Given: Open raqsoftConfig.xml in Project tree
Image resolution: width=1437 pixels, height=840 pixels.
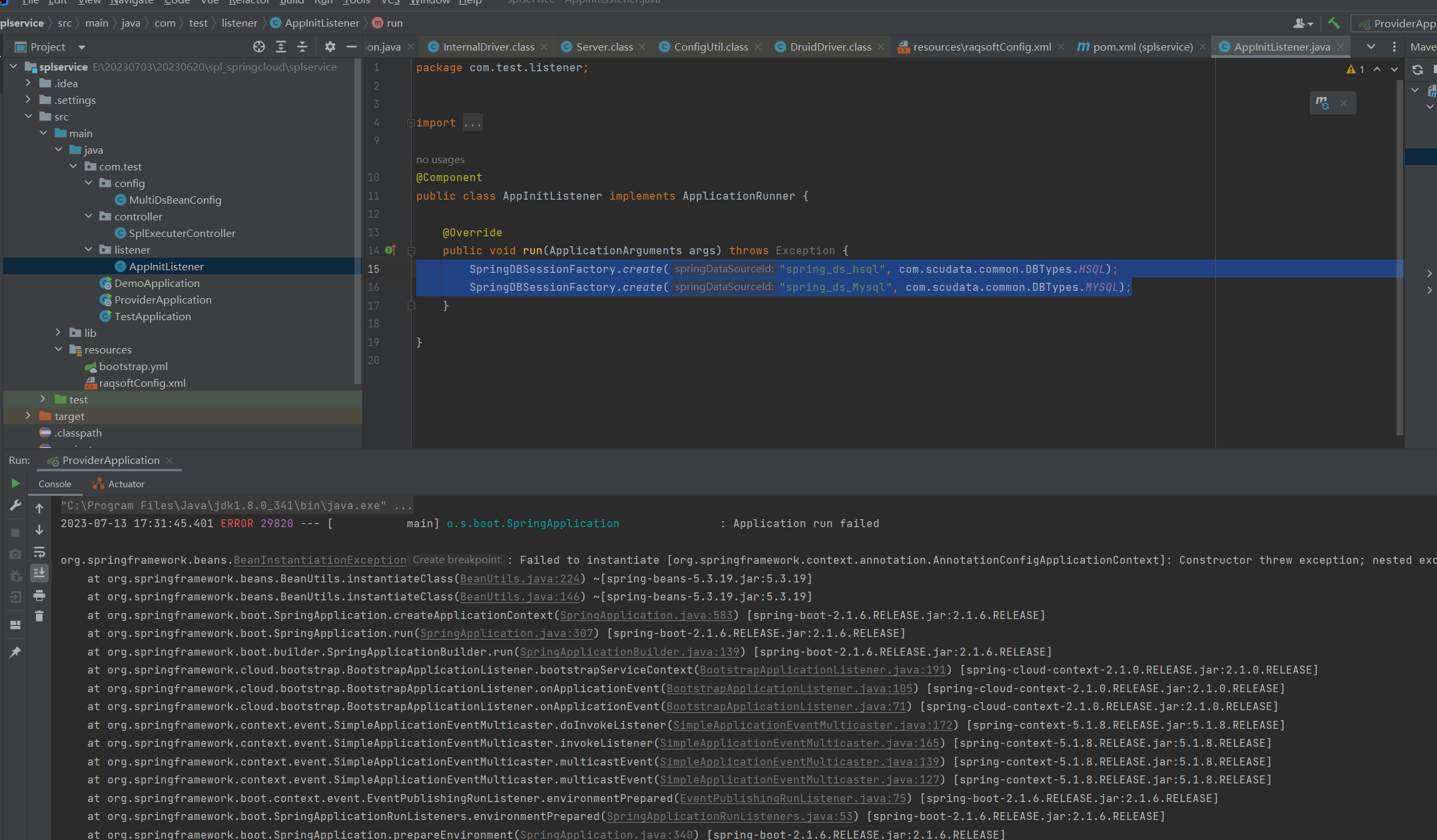Looking at the screenshot, I should [142, 383].
